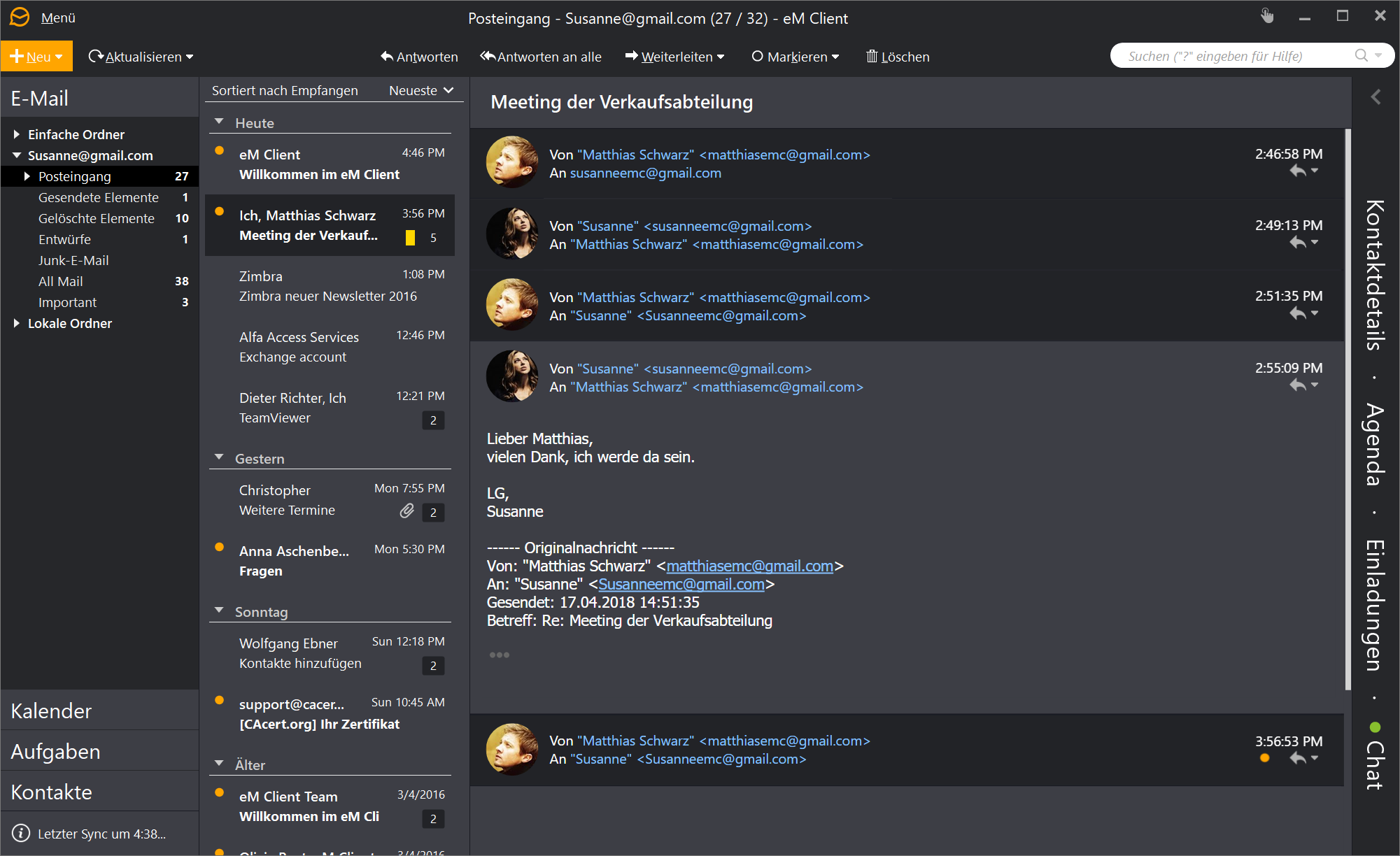
Task: Select Junk-E-Mail folder
Action: [x=99, y=260]
